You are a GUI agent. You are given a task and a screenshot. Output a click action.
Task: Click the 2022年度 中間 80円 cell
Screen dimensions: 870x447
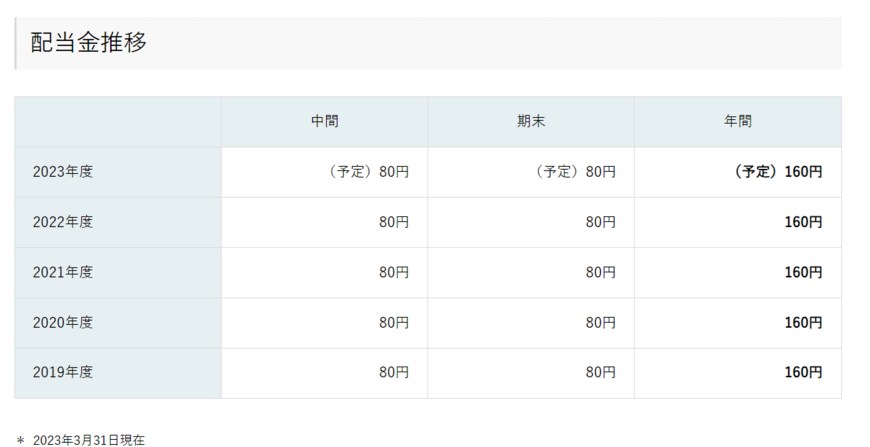[394, 222]
